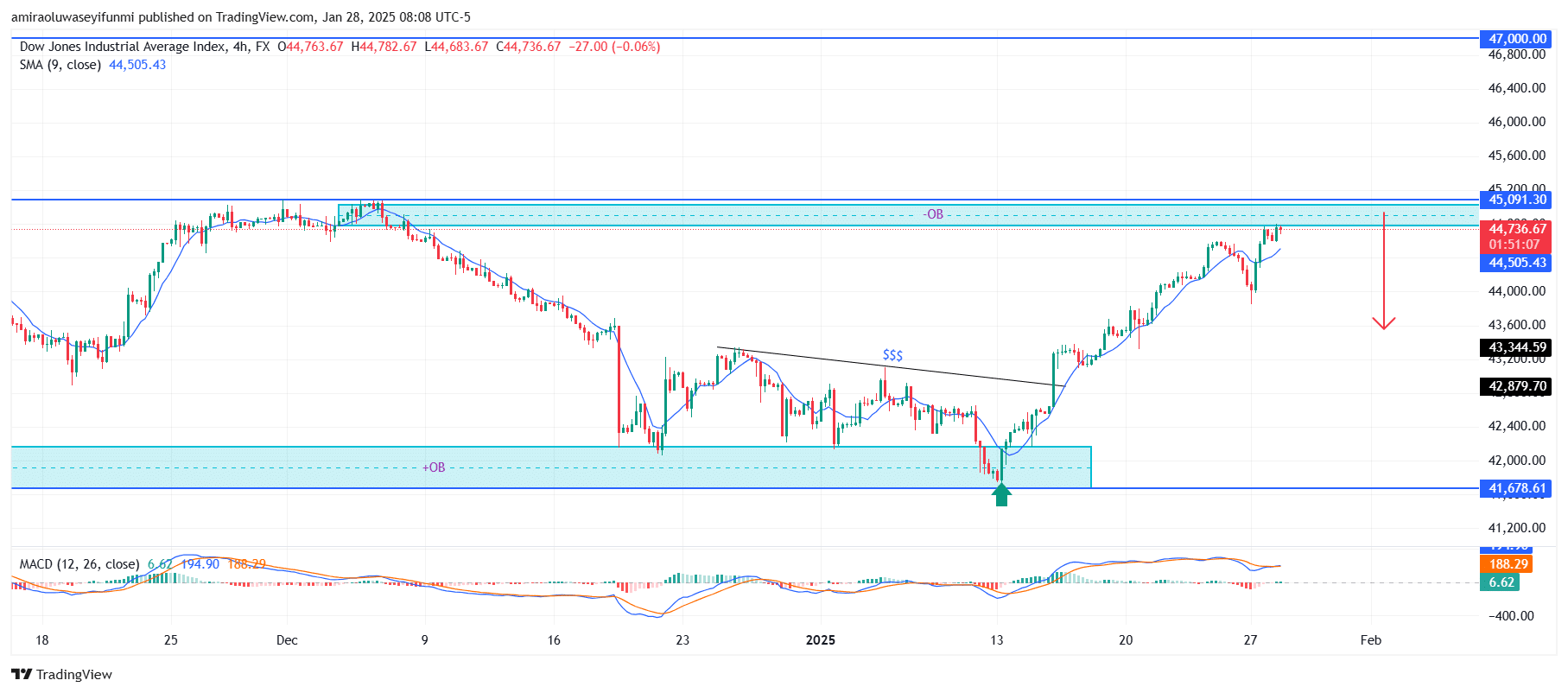This screenshot has width=1568, height=693.
Task: Click the SMA value label 44,505.43 on axis
Action: click(1516, 263)
